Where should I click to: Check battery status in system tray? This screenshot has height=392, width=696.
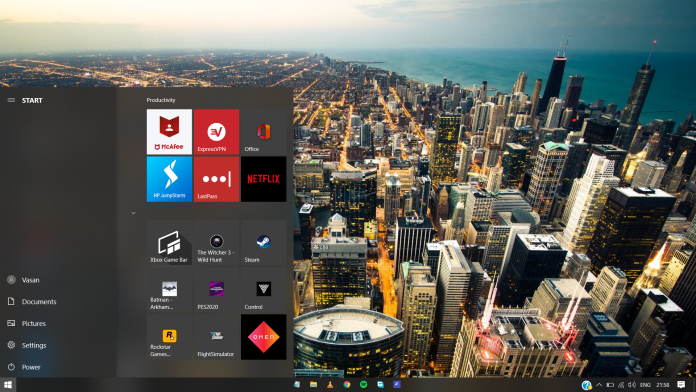tap(610, 385)
